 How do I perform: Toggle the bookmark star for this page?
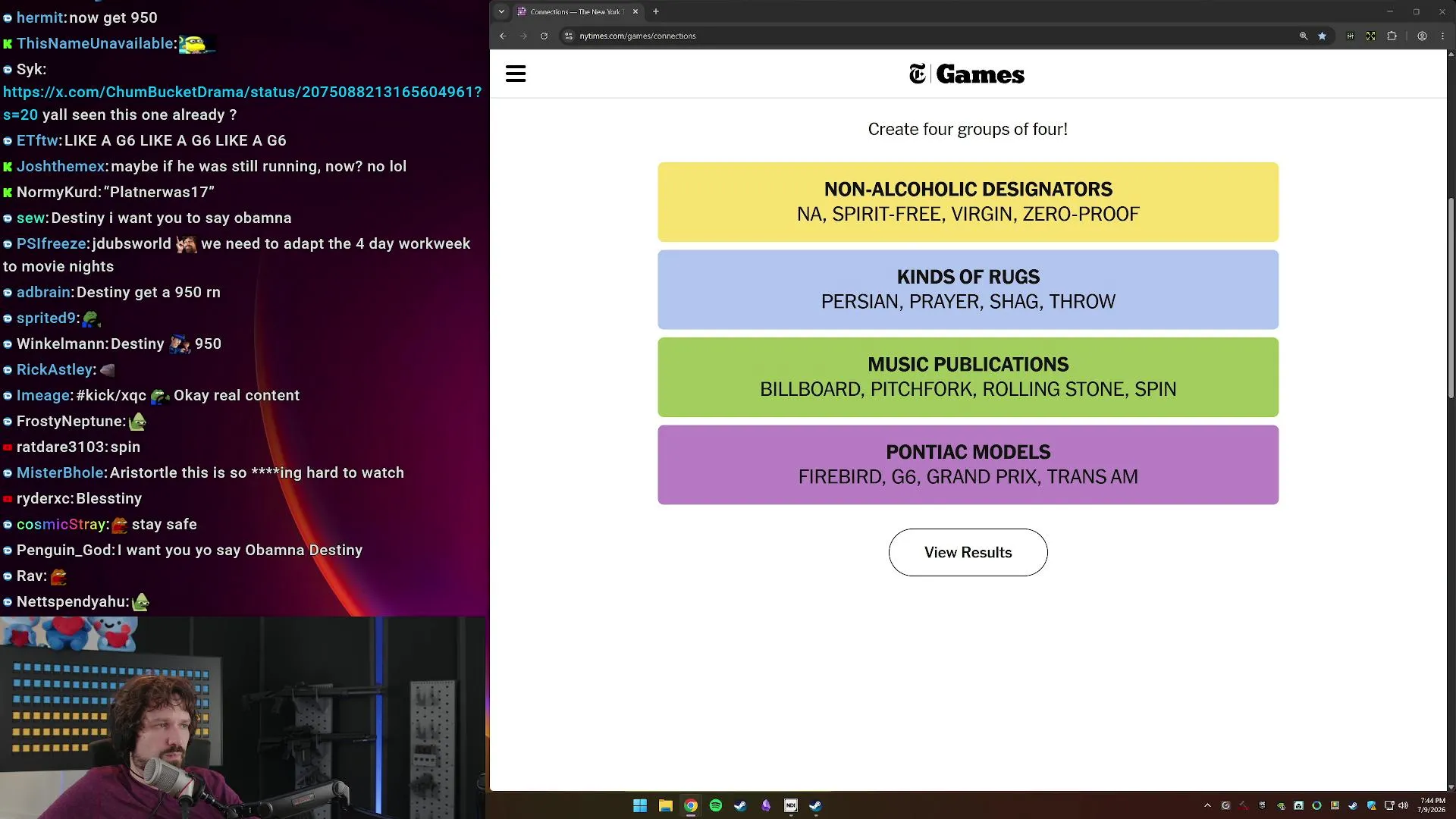tap(1322, 36)
